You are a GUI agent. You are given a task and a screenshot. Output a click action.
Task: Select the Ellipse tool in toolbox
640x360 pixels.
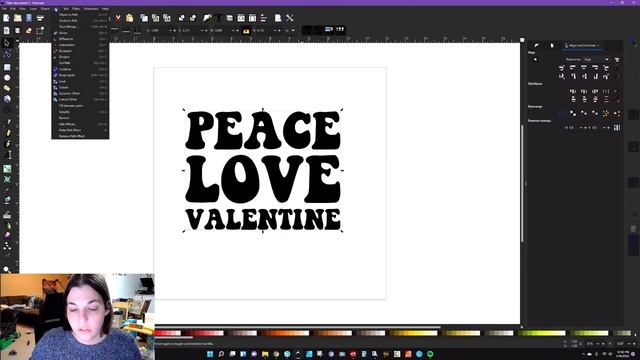click(x=7, y=78)
